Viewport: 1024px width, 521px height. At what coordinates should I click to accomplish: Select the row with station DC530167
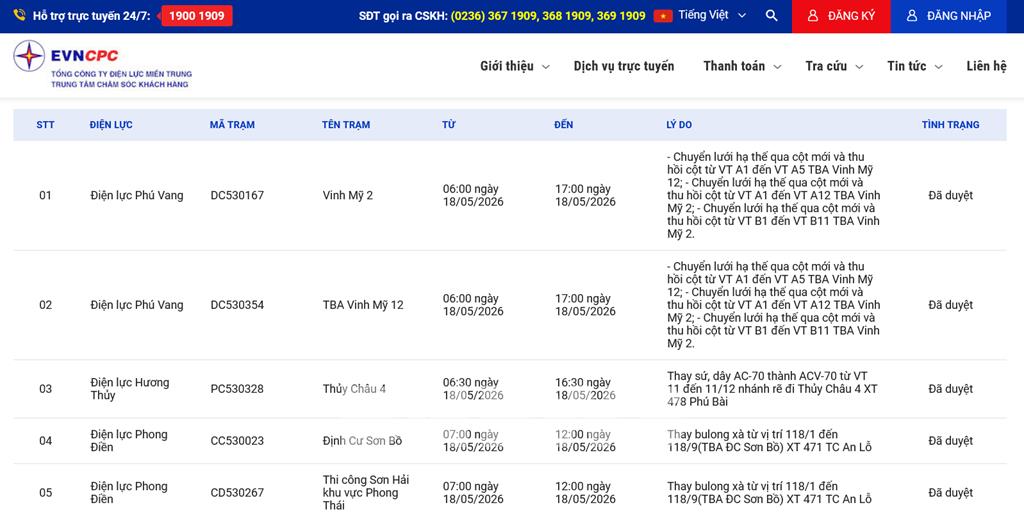click(x=509, y=195)
